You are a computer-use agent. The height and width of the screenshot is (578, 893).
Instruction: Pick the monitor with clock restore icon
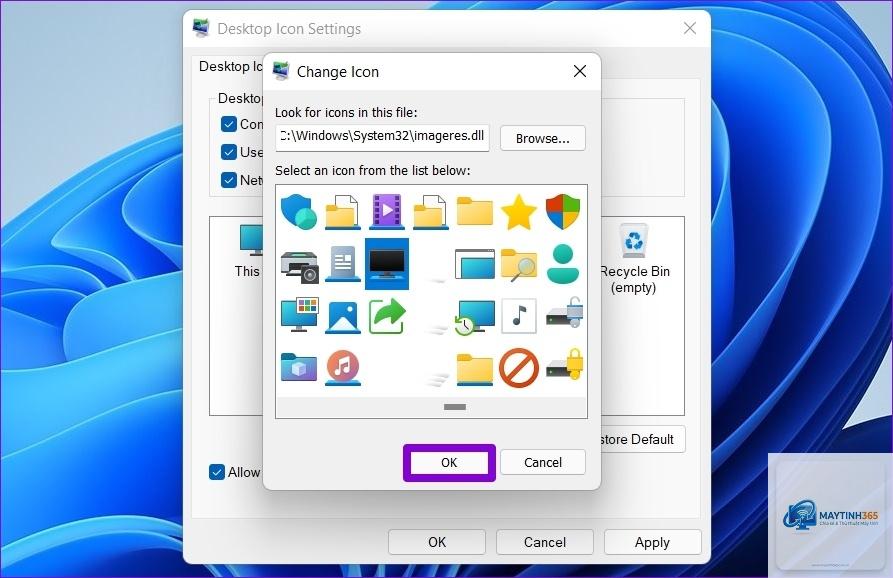coord(474,317)
